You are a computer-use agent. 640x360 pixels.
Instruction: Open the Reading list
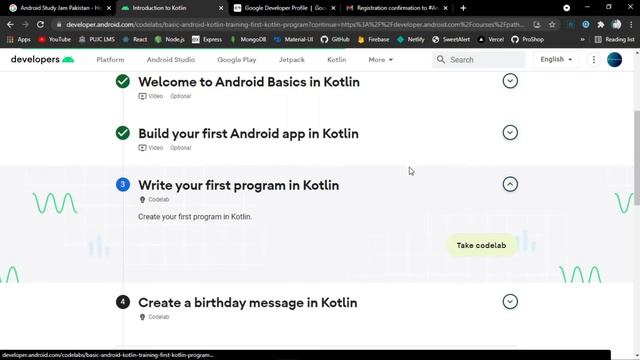pyautogui.click(x=615, y=40)
